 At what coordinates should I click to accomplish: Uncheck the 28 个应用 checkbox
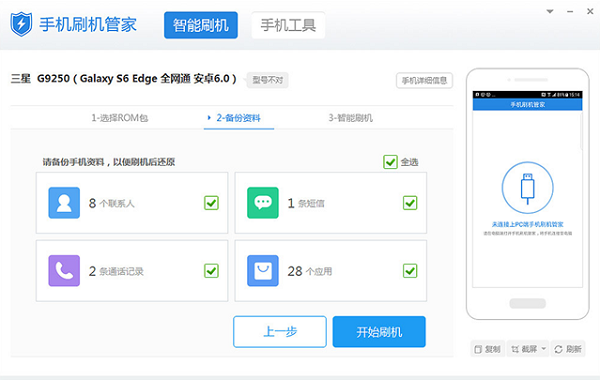pos(410,271)
